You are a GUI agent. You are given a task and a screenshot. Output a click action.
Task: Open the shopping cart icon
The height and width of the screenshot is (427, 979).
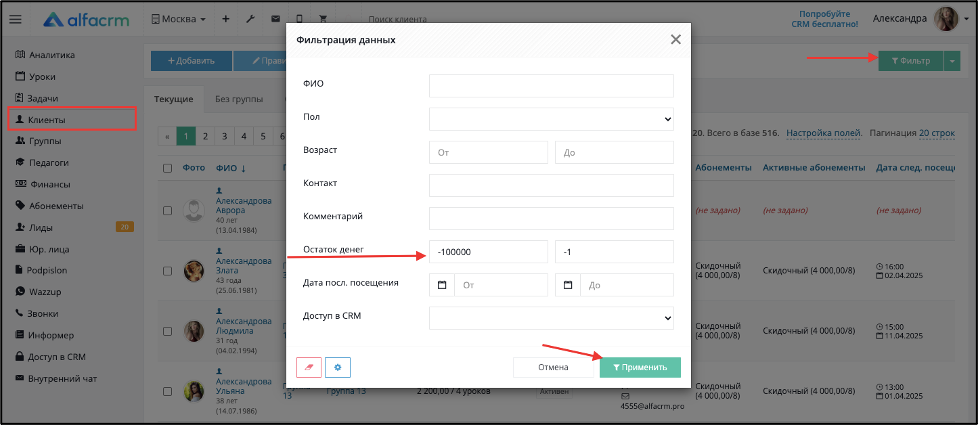(x=323, y=19)
